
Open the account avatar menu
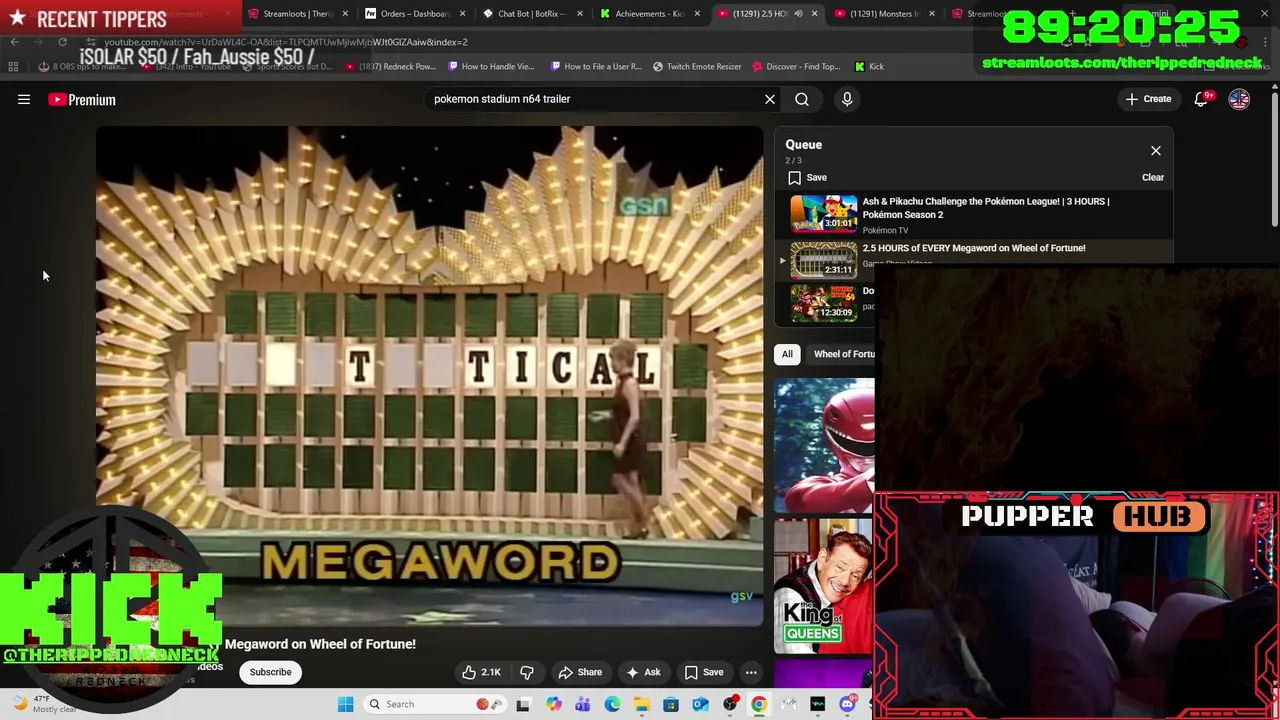point(1239,99)
